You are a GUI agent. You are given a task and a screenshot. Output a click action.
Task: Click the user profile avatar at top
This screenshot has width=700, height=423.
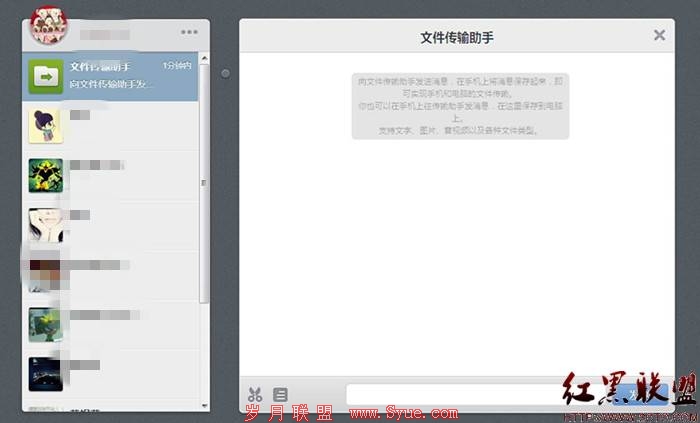coord(48,25)
